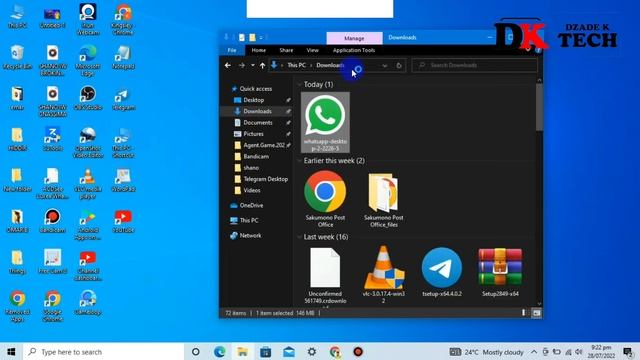The image size is (640, 360).
Task: Open Cortana circle on taskbar
Action: pos(196,352)
